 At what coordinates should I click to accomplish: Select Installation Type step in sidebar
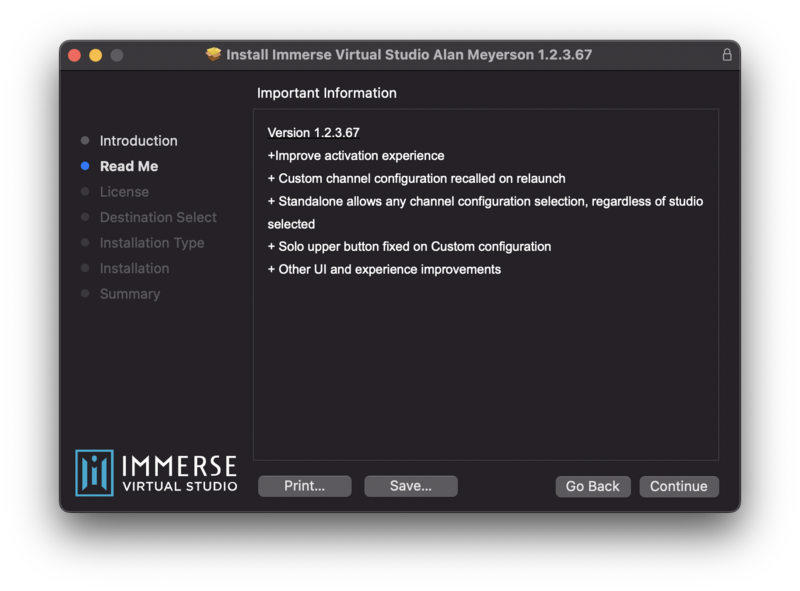click(152, 243)
